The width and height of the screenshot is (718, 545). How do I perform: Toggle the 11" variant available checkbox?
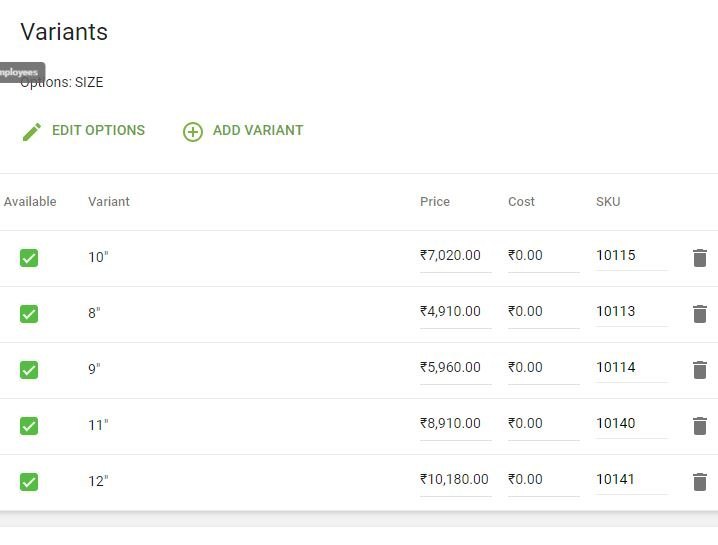29,426
